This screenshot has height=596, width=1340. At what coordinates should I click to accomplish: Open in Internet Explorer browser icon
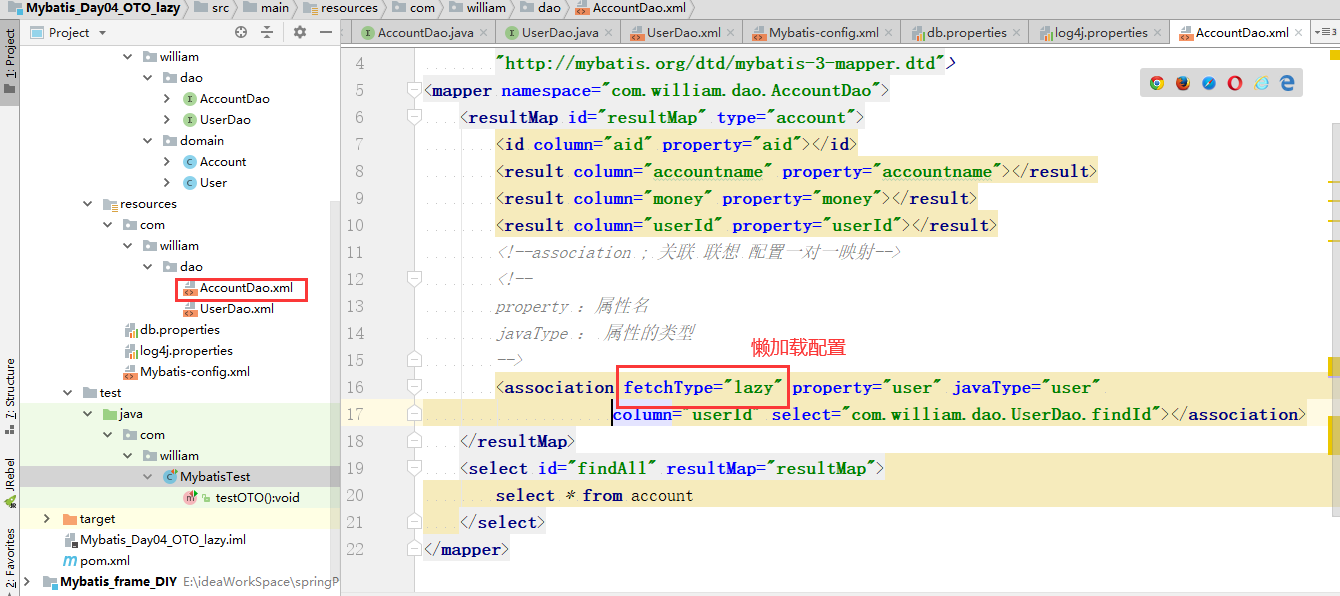(1261, 83)
